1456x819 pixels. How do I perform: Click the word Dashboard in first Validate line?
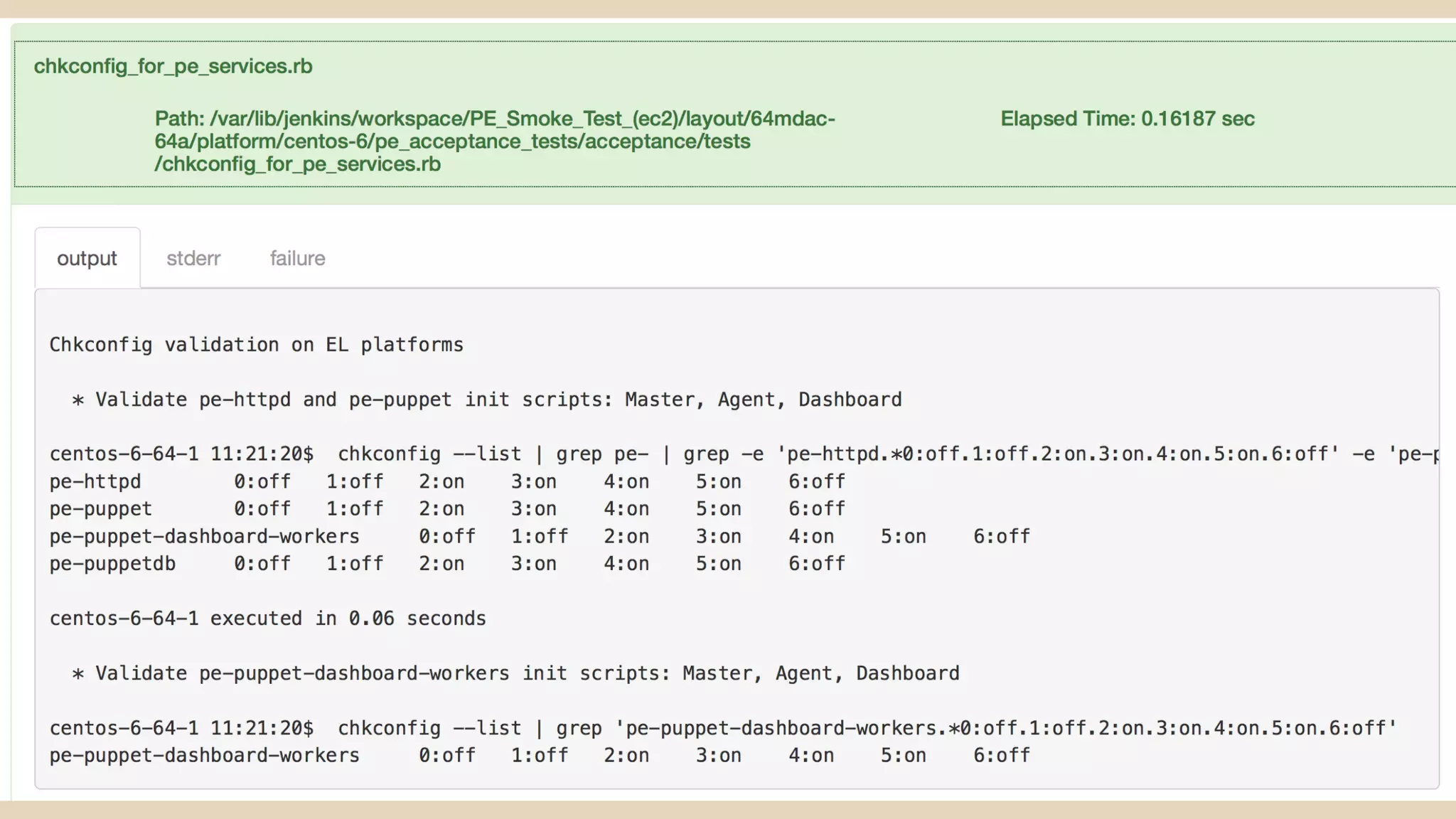[x=850, y=400]
